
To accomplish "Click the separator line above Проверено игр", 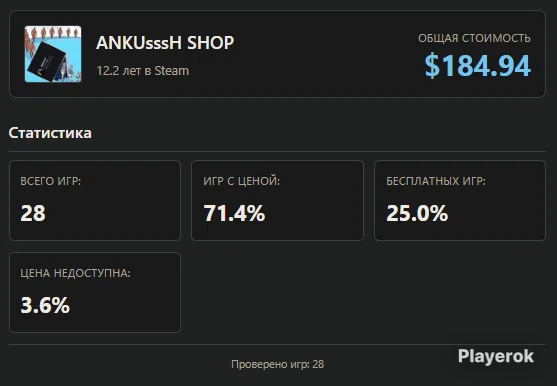I will 277,344.
